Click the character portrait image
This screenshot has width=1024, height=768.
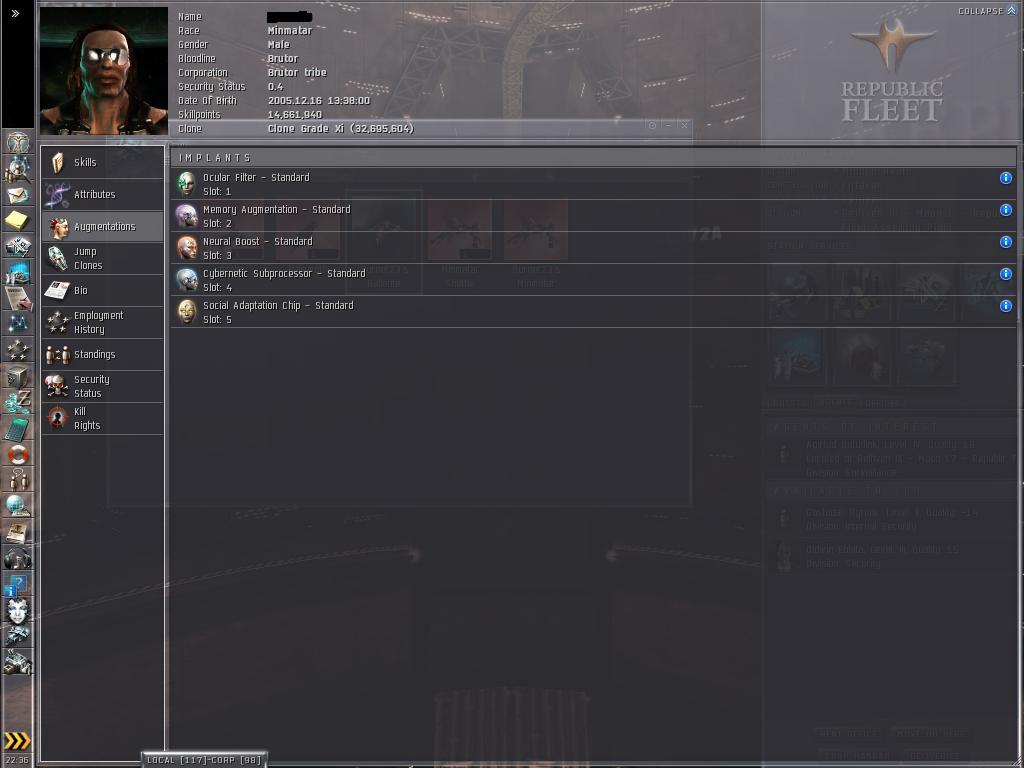point(104,71)
